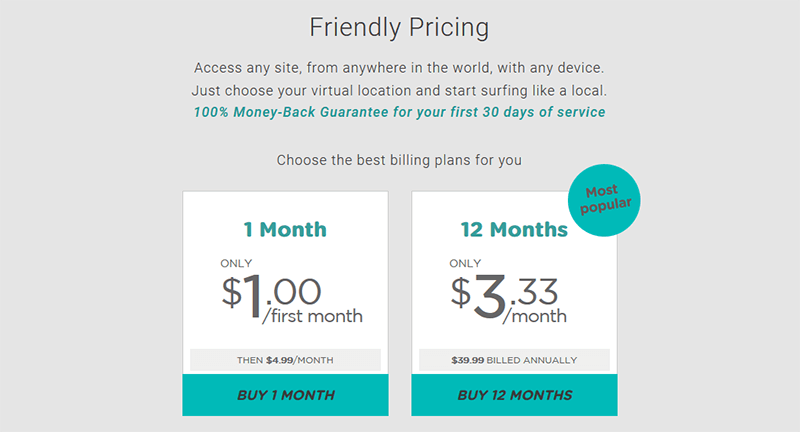800x432 pixels.
Task: Click Choose the best billing plans text
Action: tap(399, 160)
